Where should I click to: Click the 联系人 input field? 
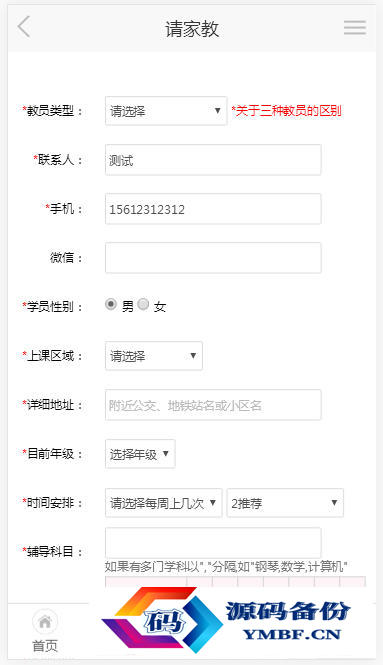213,160
